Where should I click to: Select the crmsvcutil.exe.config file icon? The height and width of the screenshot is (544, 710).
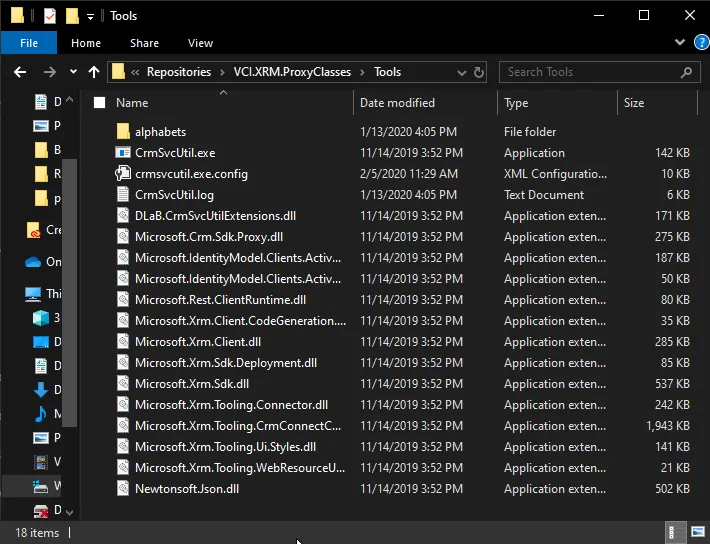point(123,174)
